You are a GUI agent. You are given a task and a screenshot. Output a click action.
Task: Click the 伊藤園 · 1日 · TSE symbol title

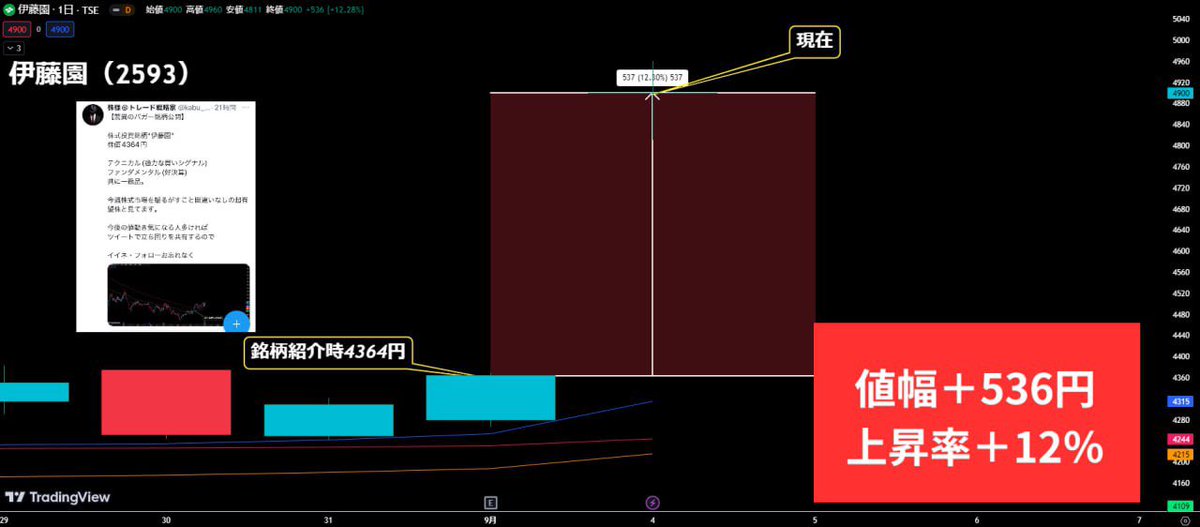point(59,10)
